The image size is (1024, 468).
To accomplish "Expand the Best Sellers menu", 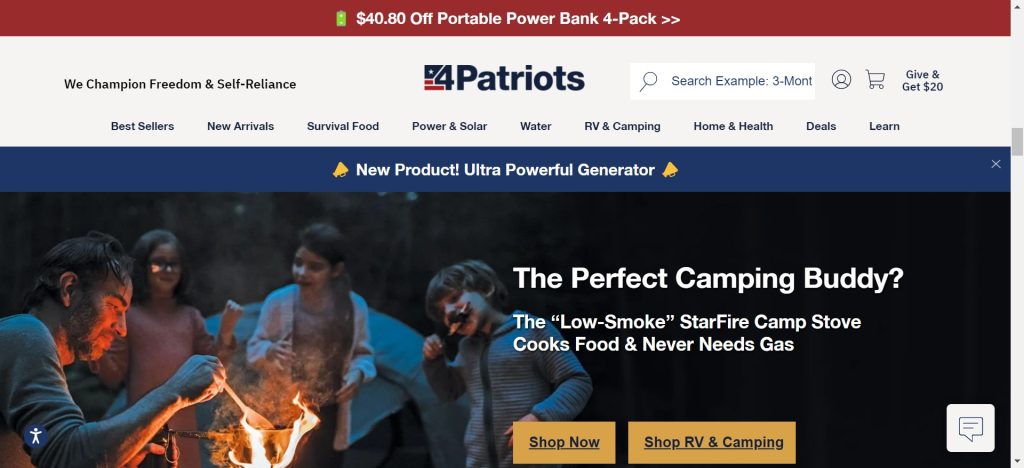I will 142,126.
